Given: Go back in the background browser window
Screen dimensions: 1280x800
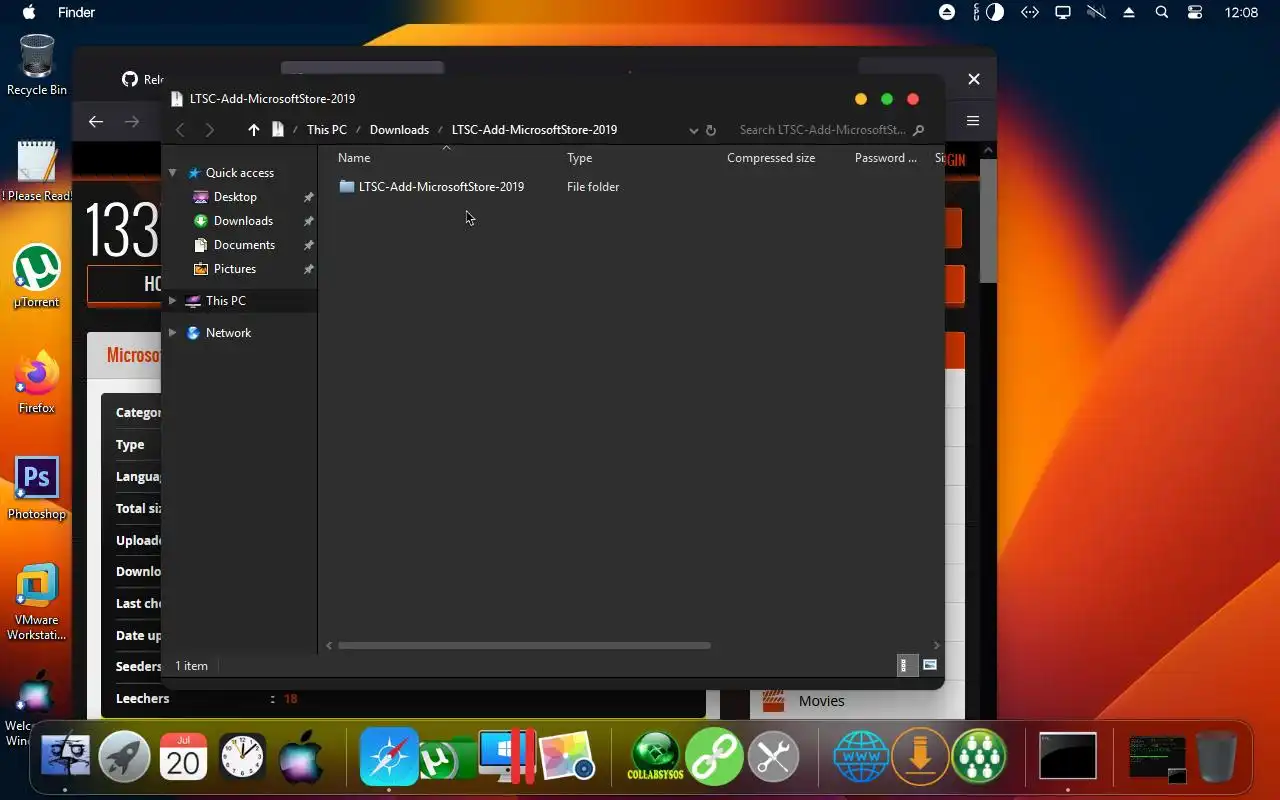Looking at the screenshot, I should click(x=96, y=121).
